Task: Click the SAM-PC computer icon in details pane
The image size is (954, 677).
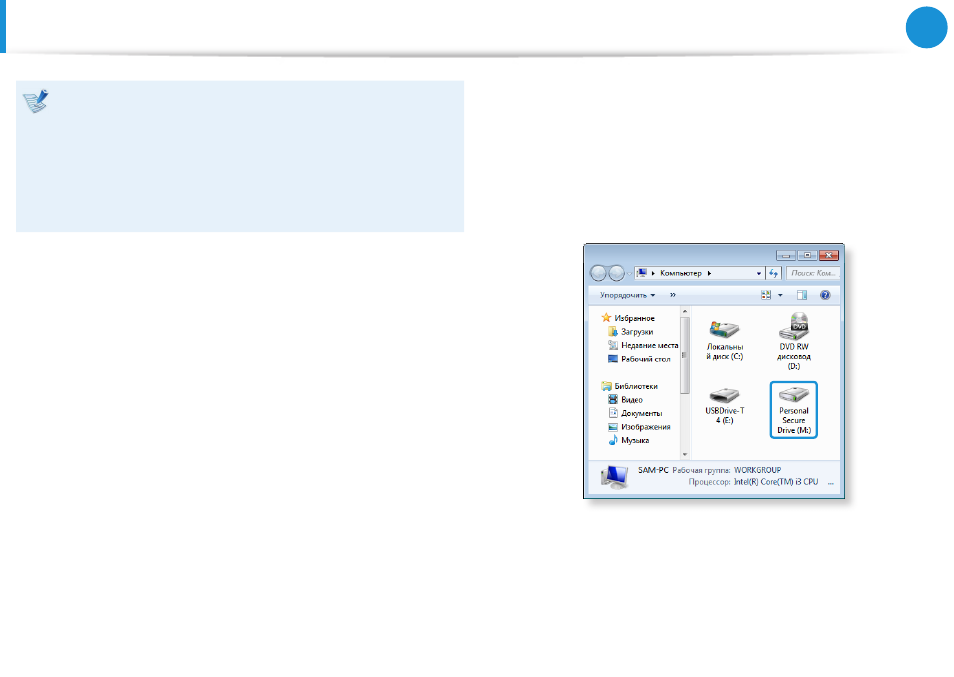Action: click(x=615, y=477)
